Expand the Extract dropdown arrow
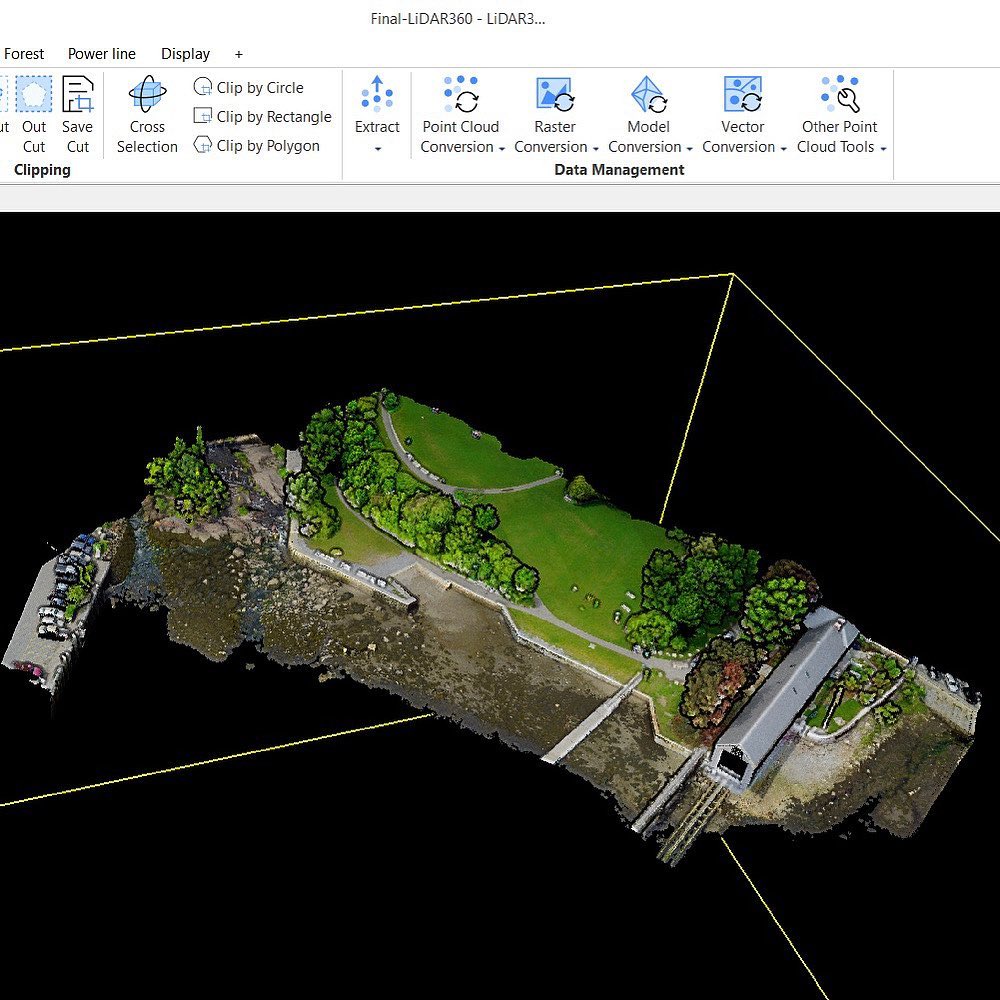This screenshot has width=1000, height=1000. (x=378, y=149)
